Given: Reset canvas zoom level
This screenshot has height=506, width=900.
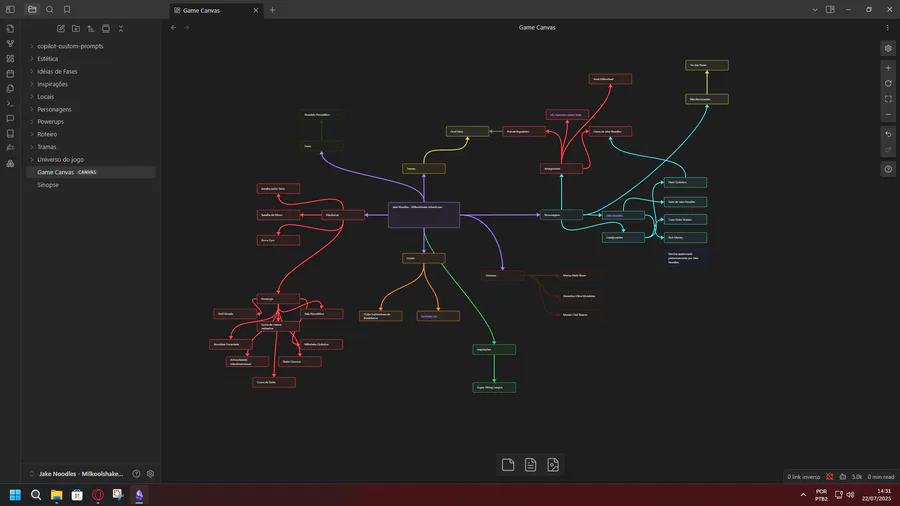Looking at the screenshot, I should (x=888, y=84).
